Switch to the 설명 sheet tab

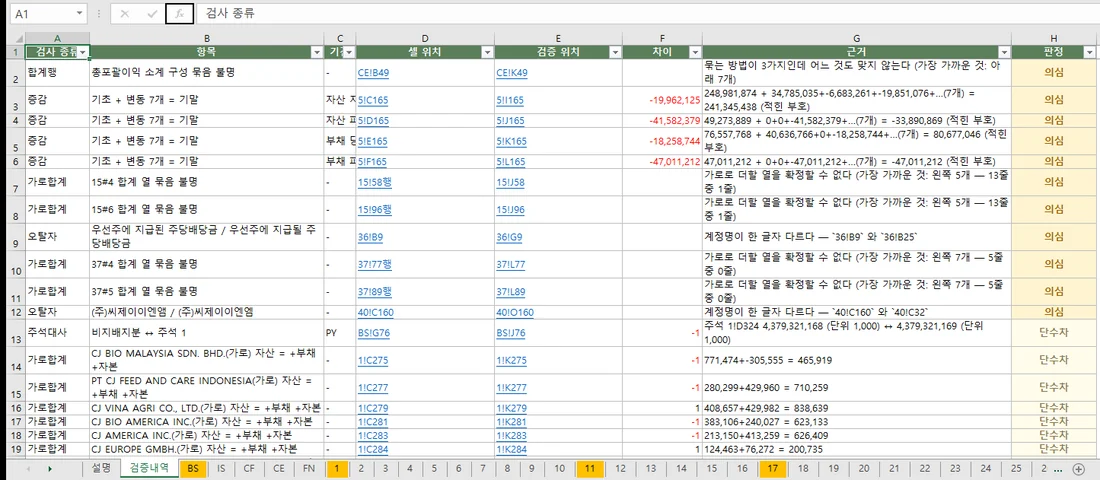(100, 469)
